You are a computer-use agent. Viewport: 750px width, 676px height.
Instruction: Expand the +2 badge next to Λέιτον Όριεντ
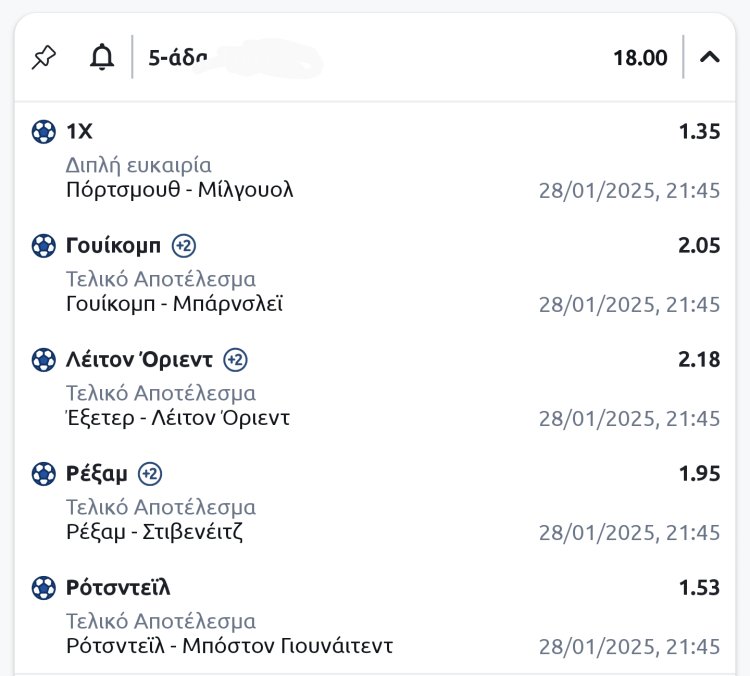(x=235, y=359)
